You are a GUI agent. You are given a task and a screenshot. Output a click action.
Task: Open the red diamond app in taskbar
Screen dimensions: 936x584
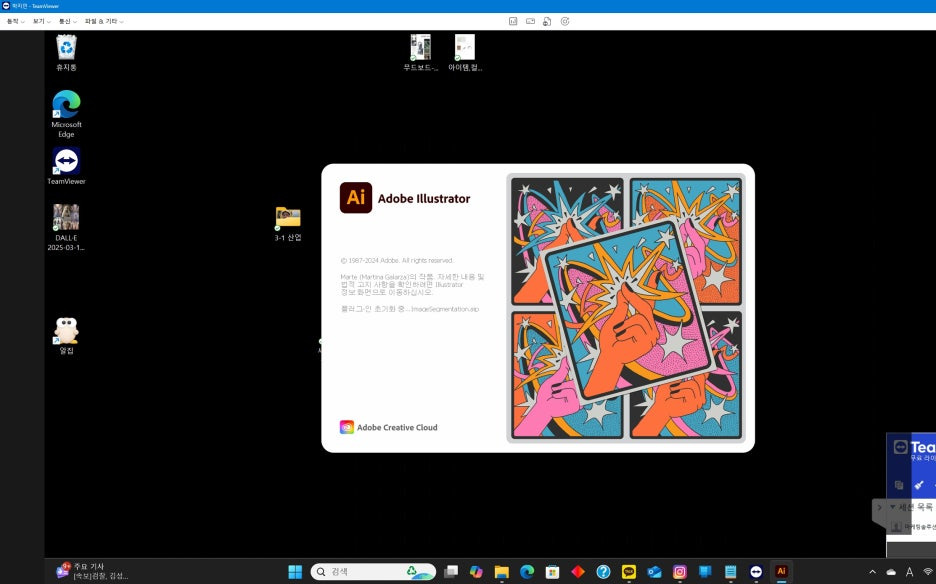[578, 571]
